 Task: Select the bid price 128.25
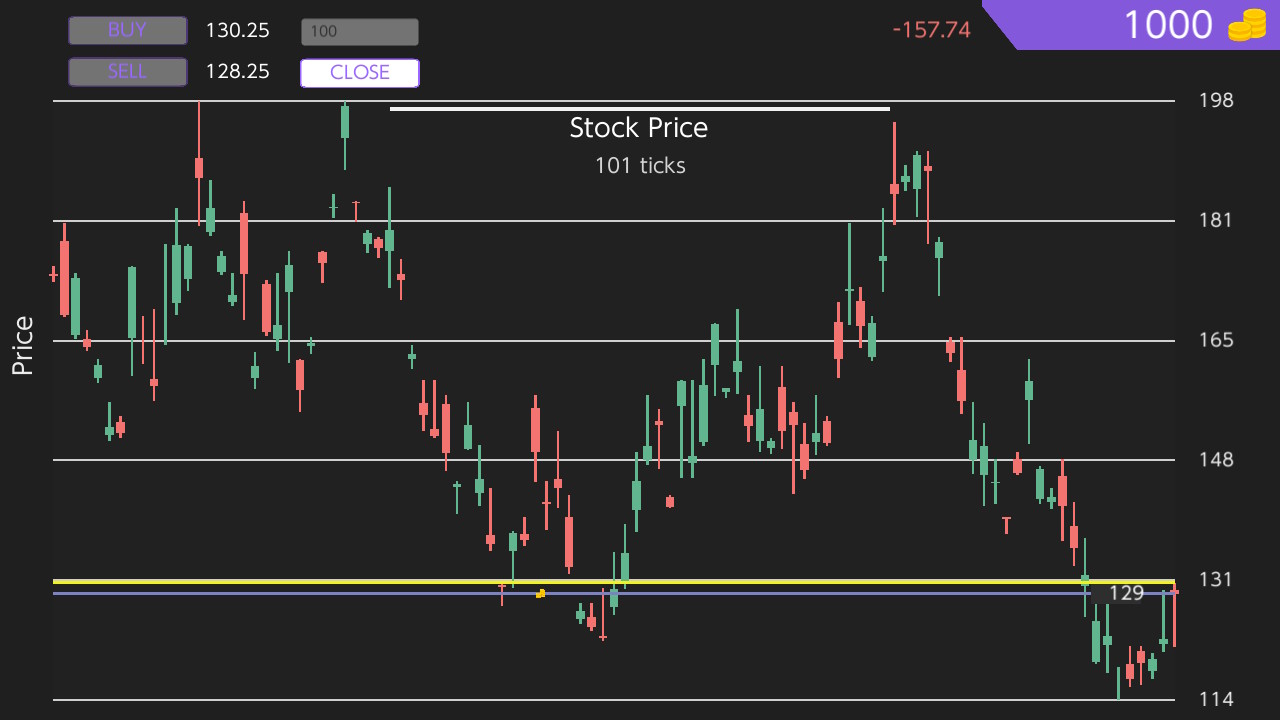(x=237, y=71)
